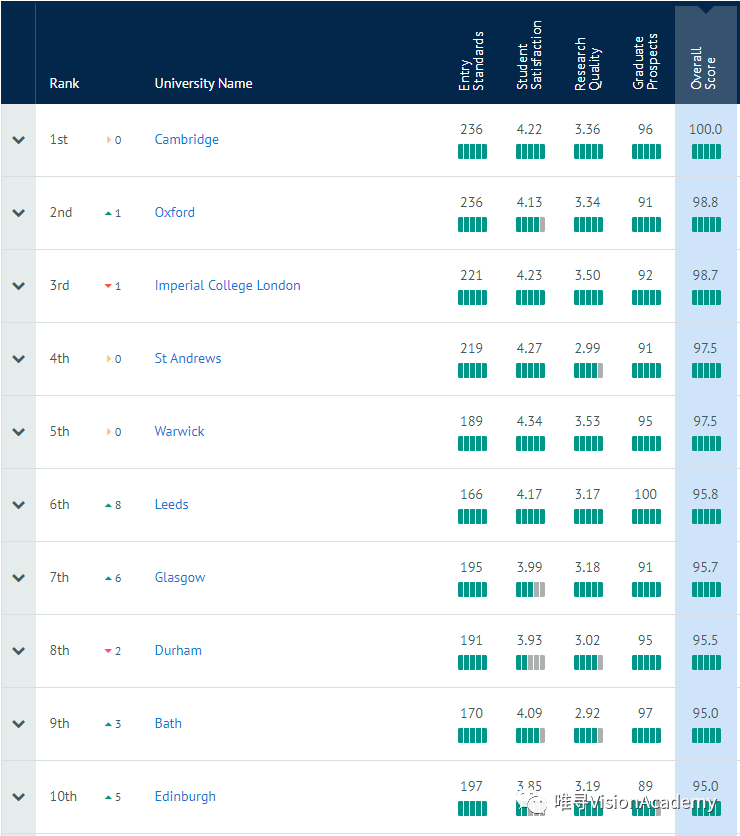Click the up-arrow icon next to Glasgow
The width and height of the screenshot is (740, 836).
coord(110,577)
